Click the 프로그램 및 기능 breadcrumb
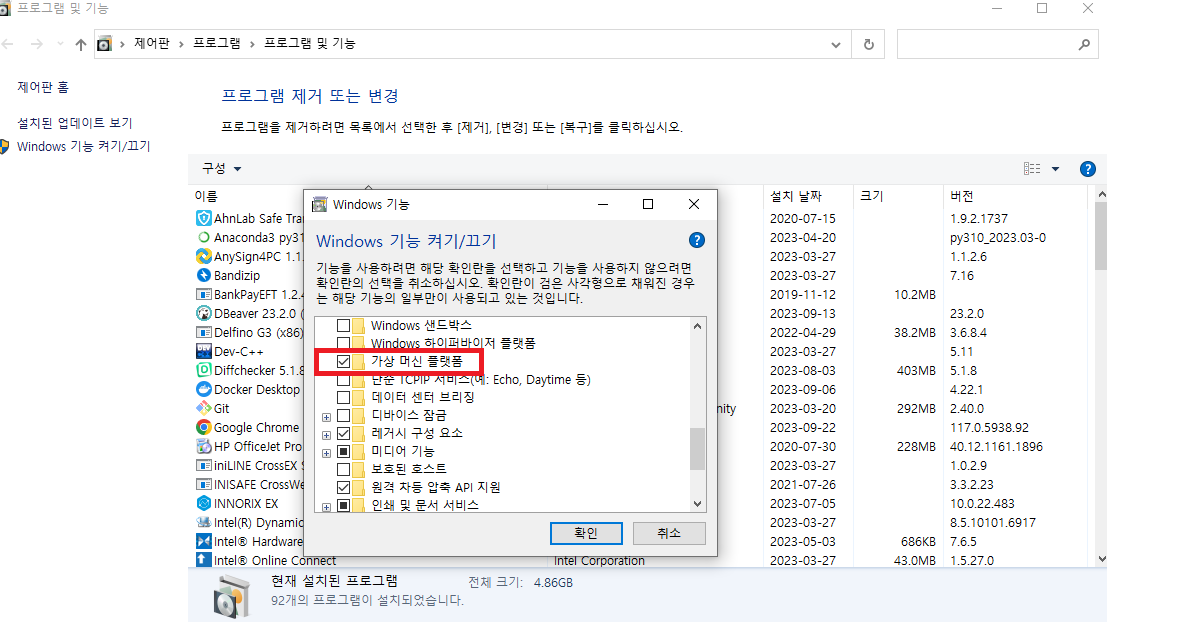 pos(310,44)
